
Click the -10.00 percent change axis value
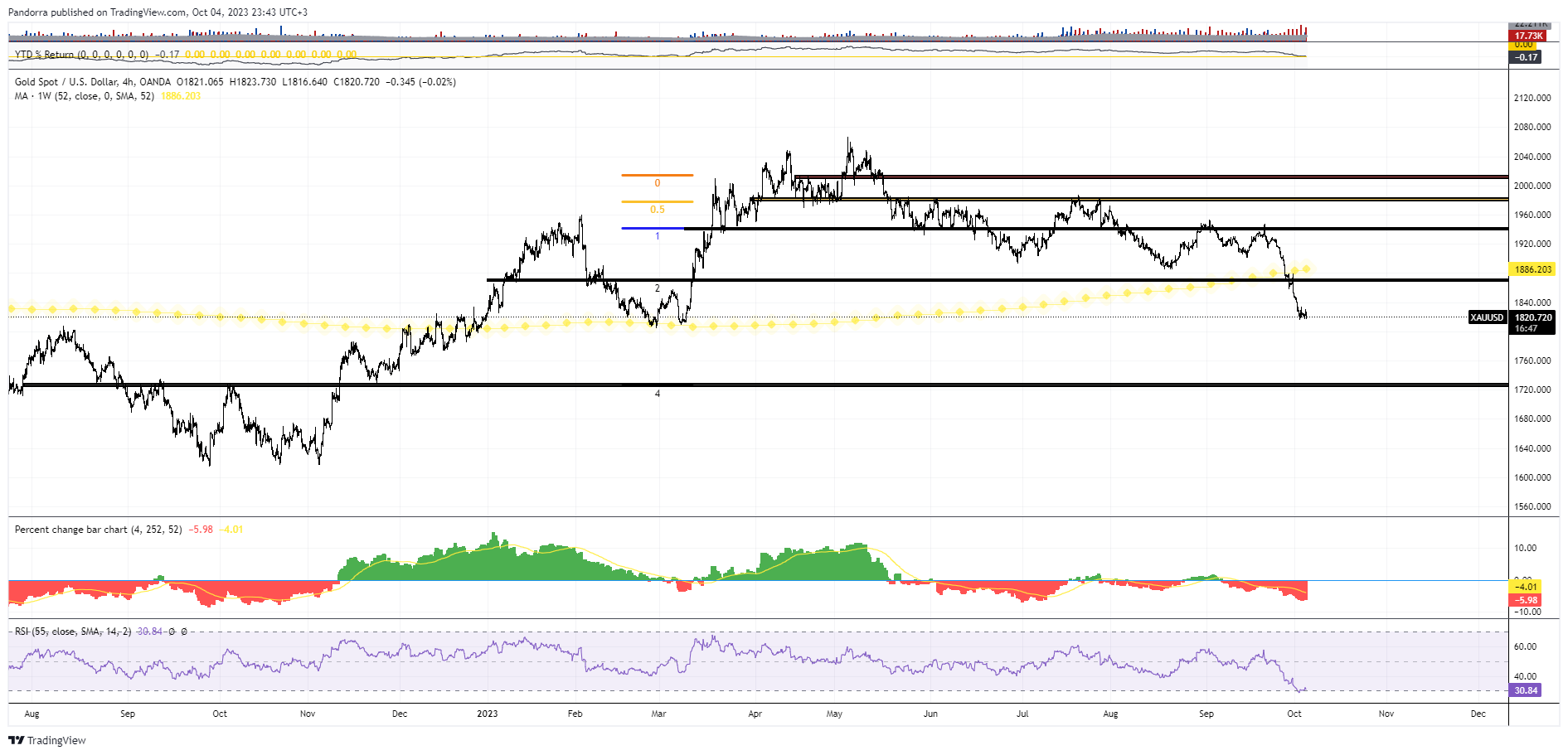1527,612
